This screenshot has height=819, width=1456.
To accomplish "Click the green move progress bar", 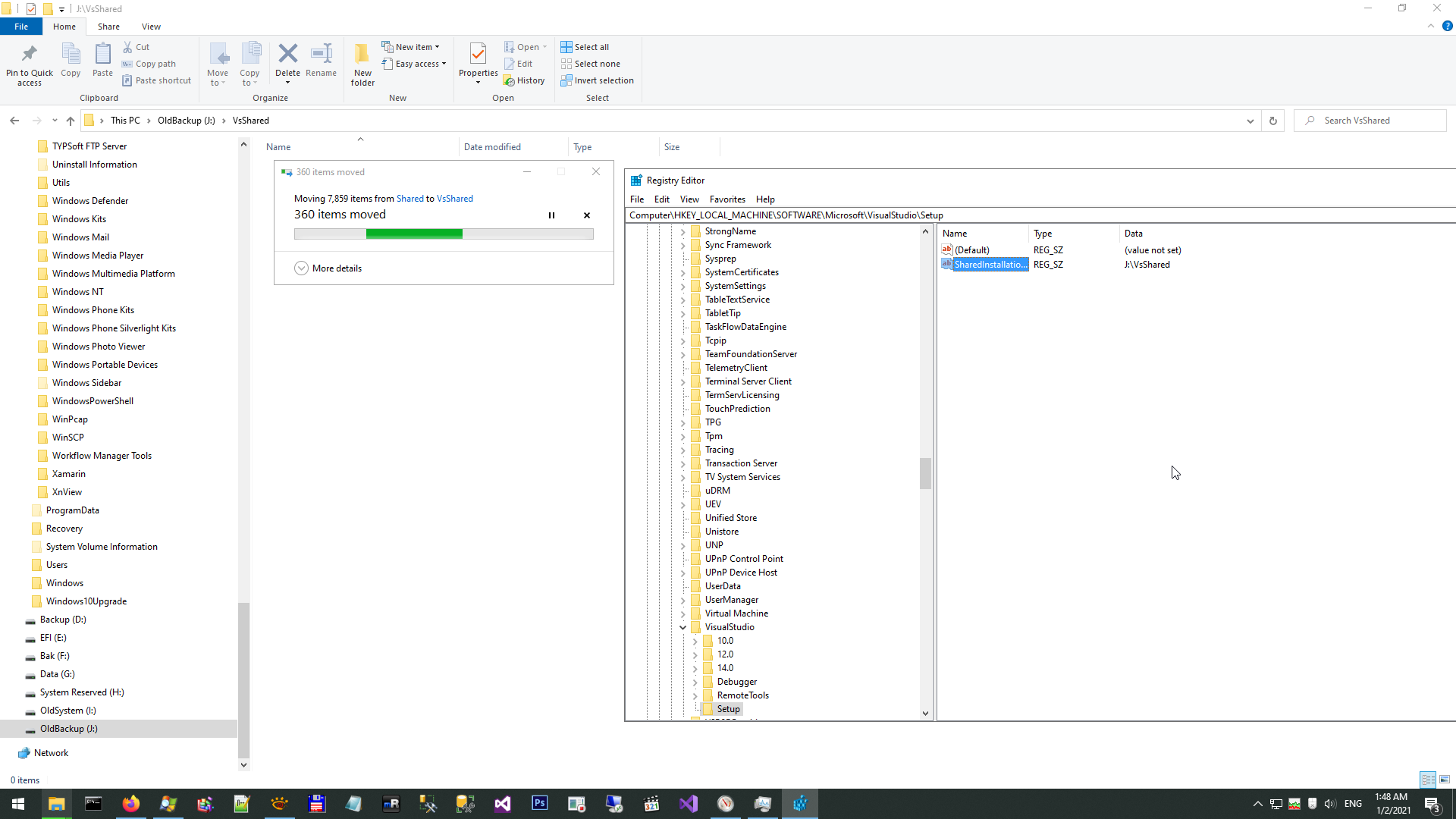I will pyautogui.click(x=414, y=234).
